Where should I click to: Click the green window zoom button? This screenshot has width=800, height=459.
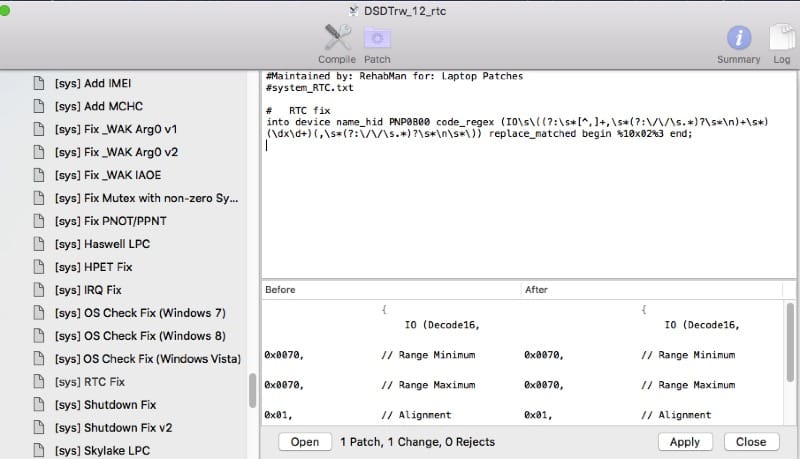point(6,10)
